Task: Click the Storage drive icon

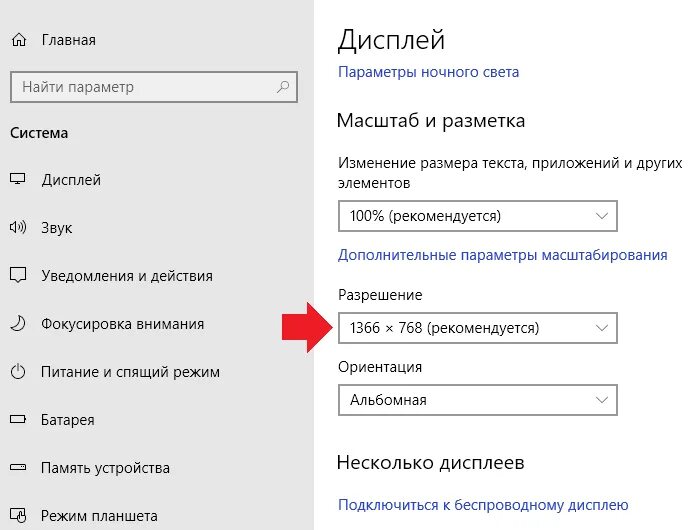Action: click(18, 467)
